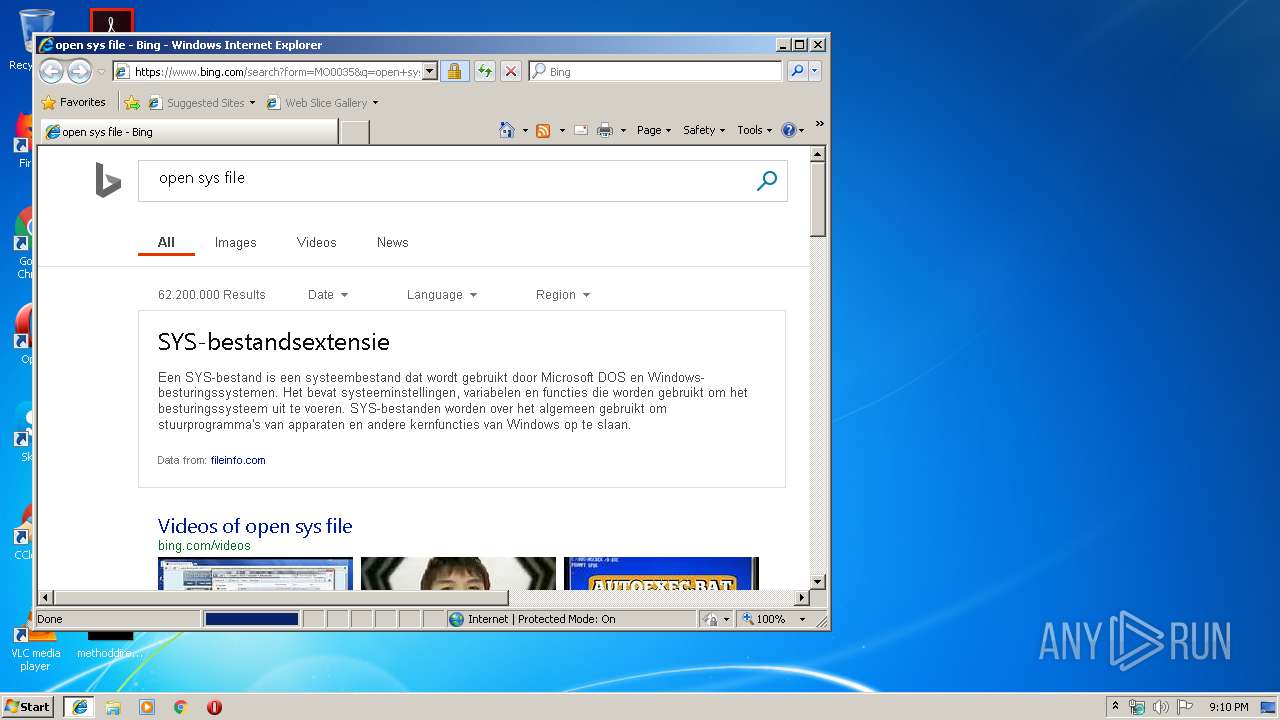Click the Bing logo

click(108, 180)
